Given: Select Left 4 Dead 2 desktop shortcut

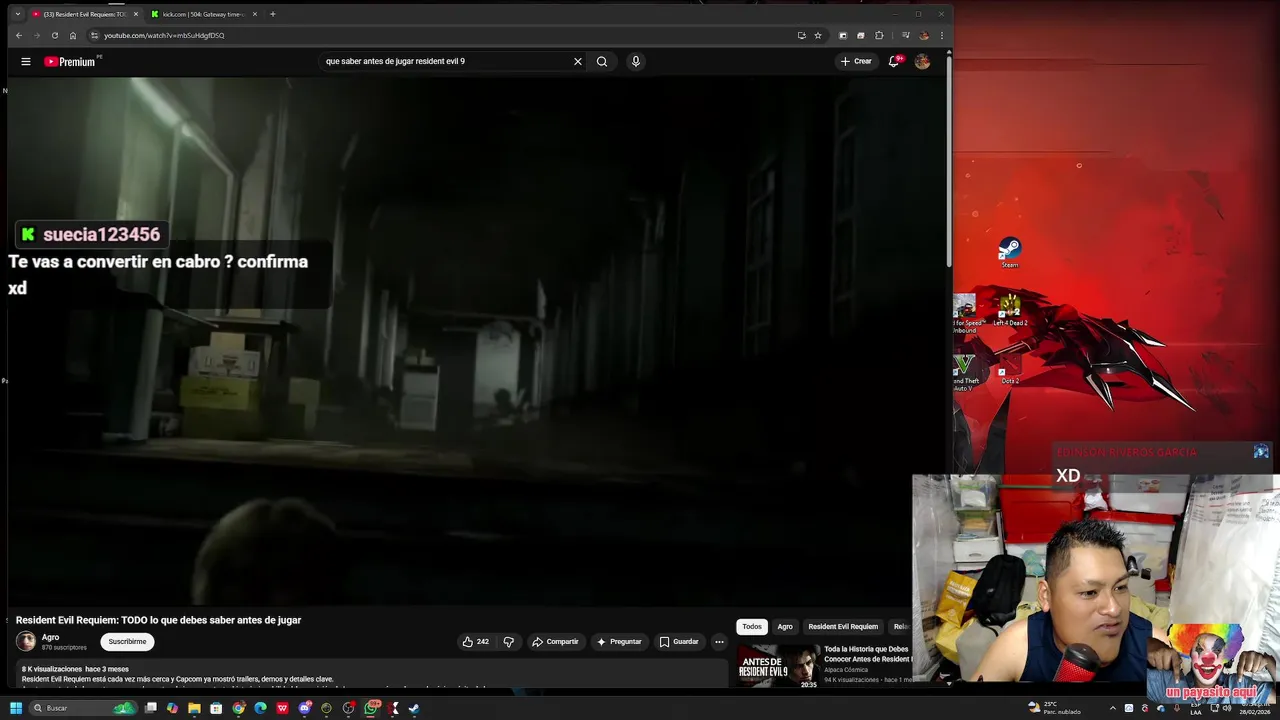Looking at the screenshot, I should pyautogui.click(x=1010, y=309).
